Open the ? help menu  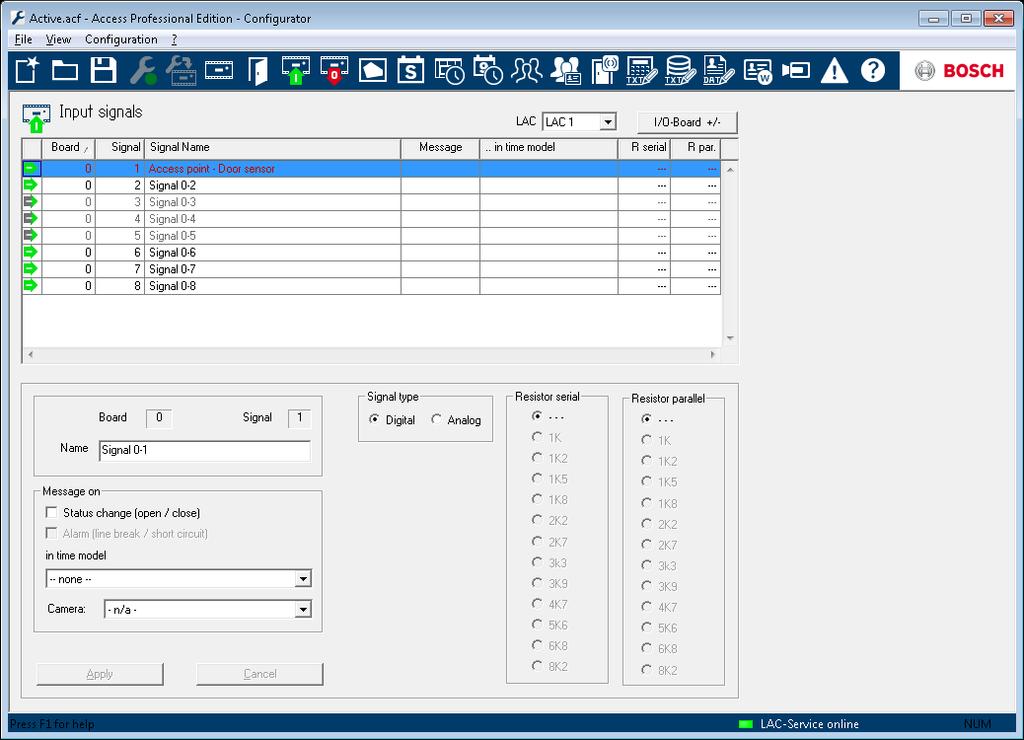click(x=174, y=39)
